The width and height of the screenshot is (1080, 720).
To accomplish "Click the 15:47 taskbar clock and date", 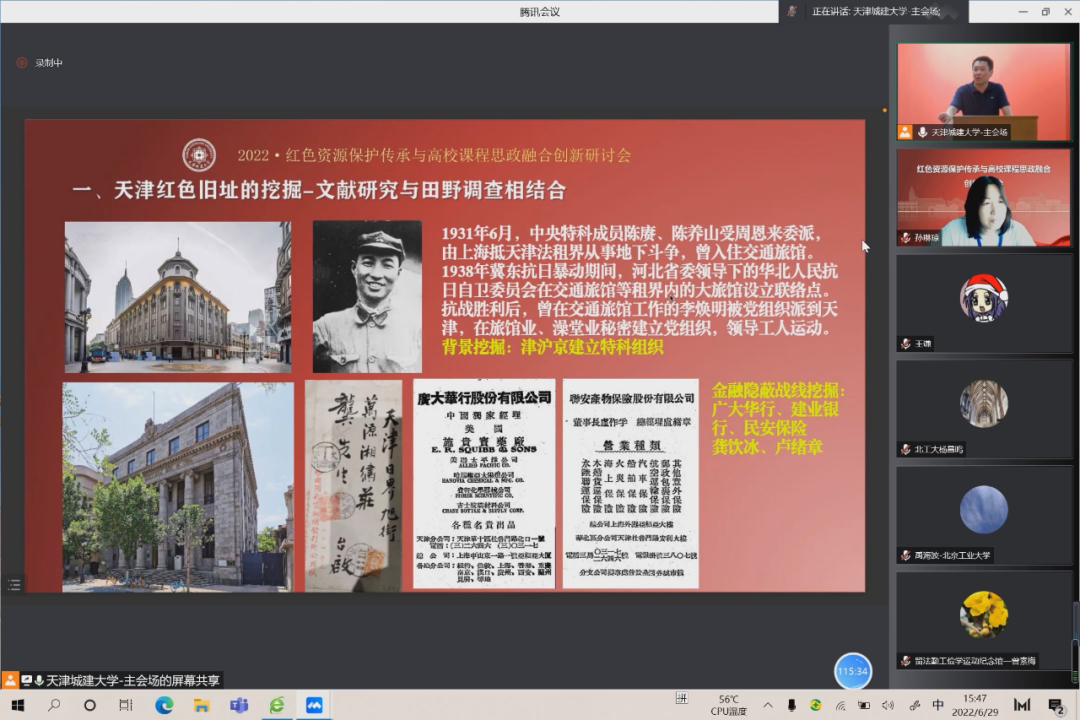I will click(975, 705).
